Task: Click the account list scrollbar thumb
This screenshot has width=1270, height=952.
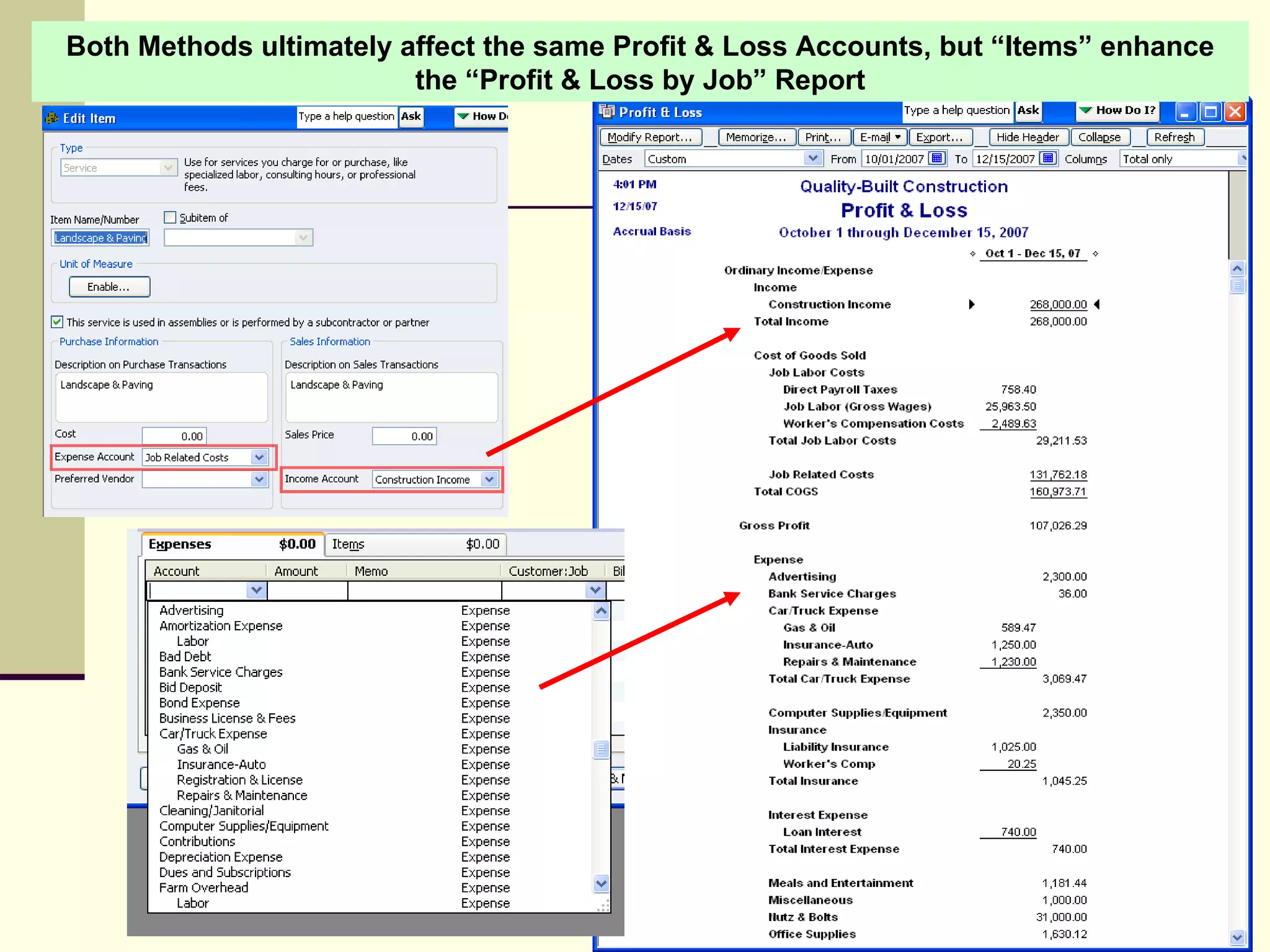Action: (x=601, y=749)
